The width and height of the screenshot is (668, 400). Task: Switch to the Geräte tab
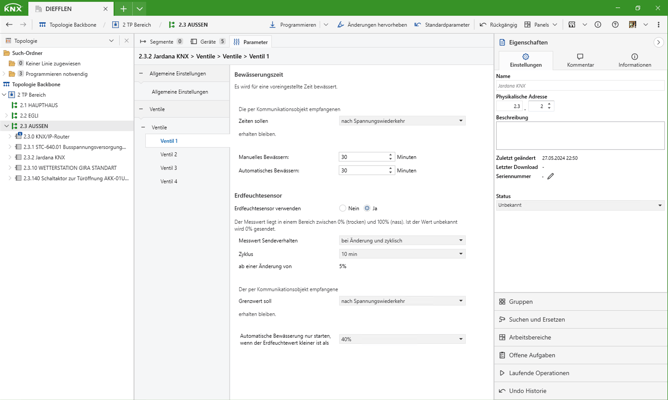[208, 42]
